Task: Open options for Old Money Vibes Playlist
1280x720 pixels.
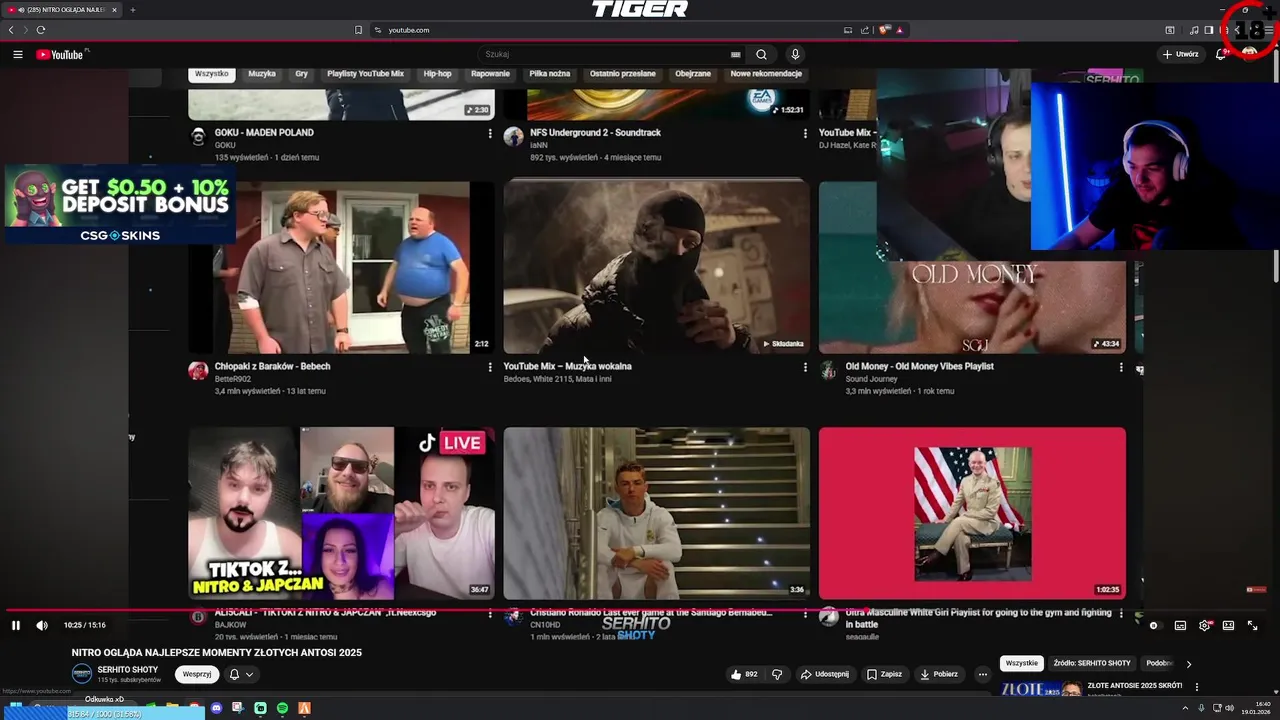Action: pos(1121,367)
